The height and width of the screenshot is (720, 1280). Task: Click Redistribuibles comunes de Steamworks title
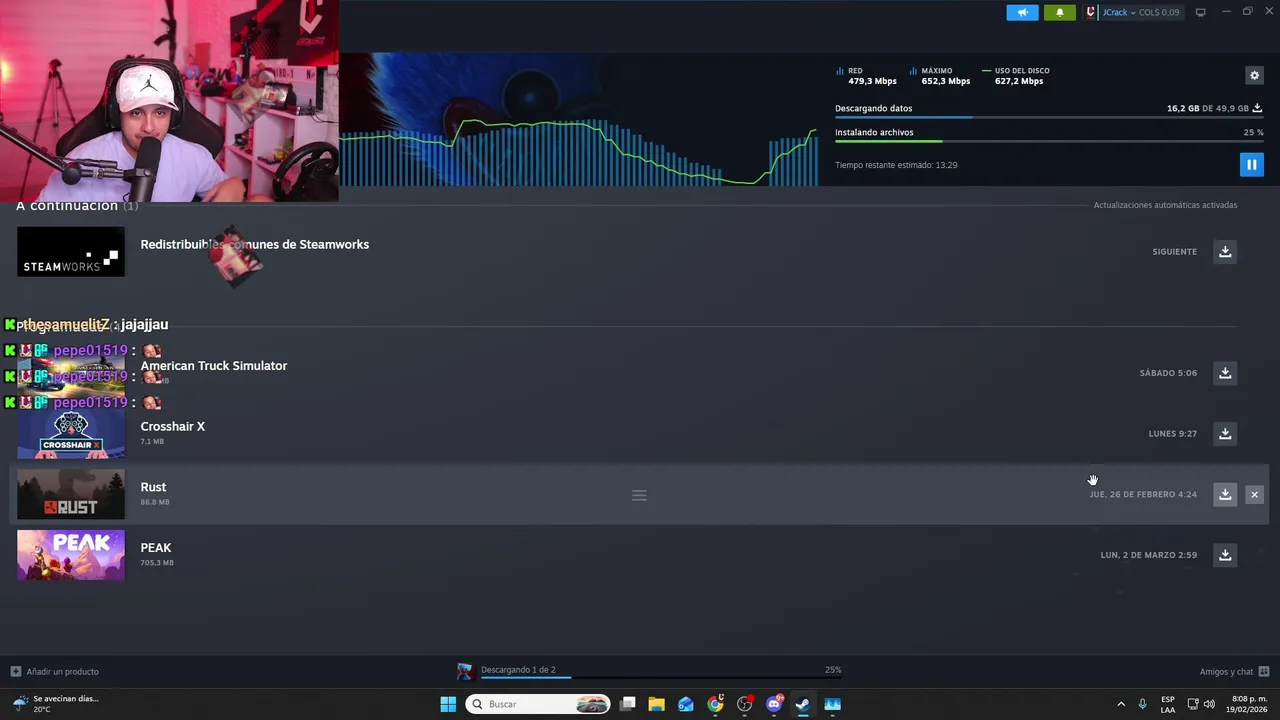(x=255, y=244)
